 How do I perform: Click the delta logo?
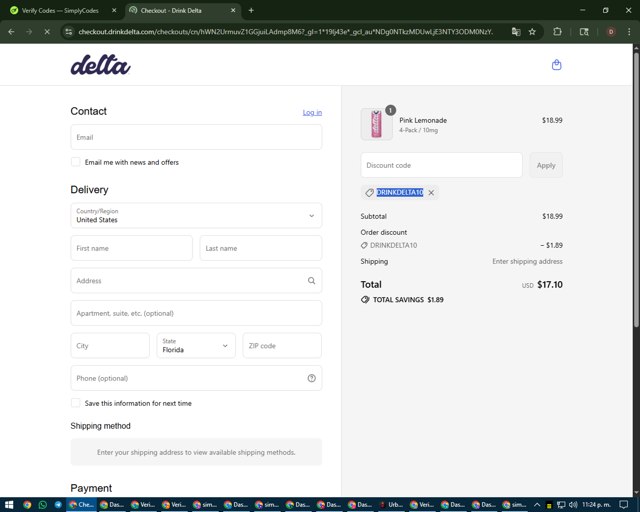pyautogui.click(x=100, y=65)
